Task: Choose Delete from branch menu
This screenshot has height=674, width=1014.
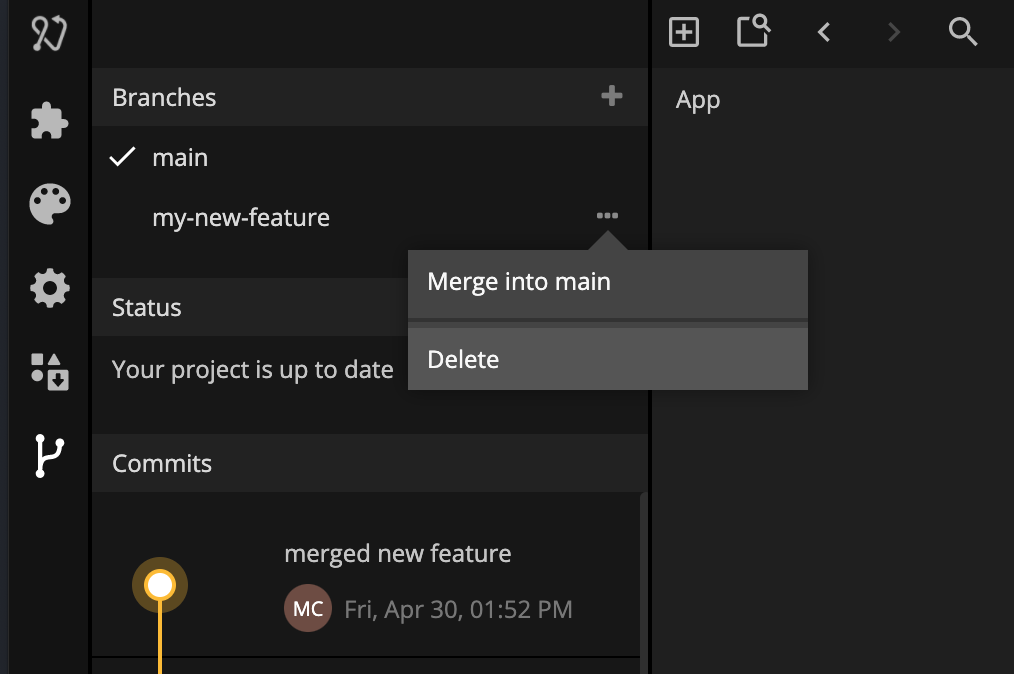Action: pyautogui.click(x=608, y=359)
